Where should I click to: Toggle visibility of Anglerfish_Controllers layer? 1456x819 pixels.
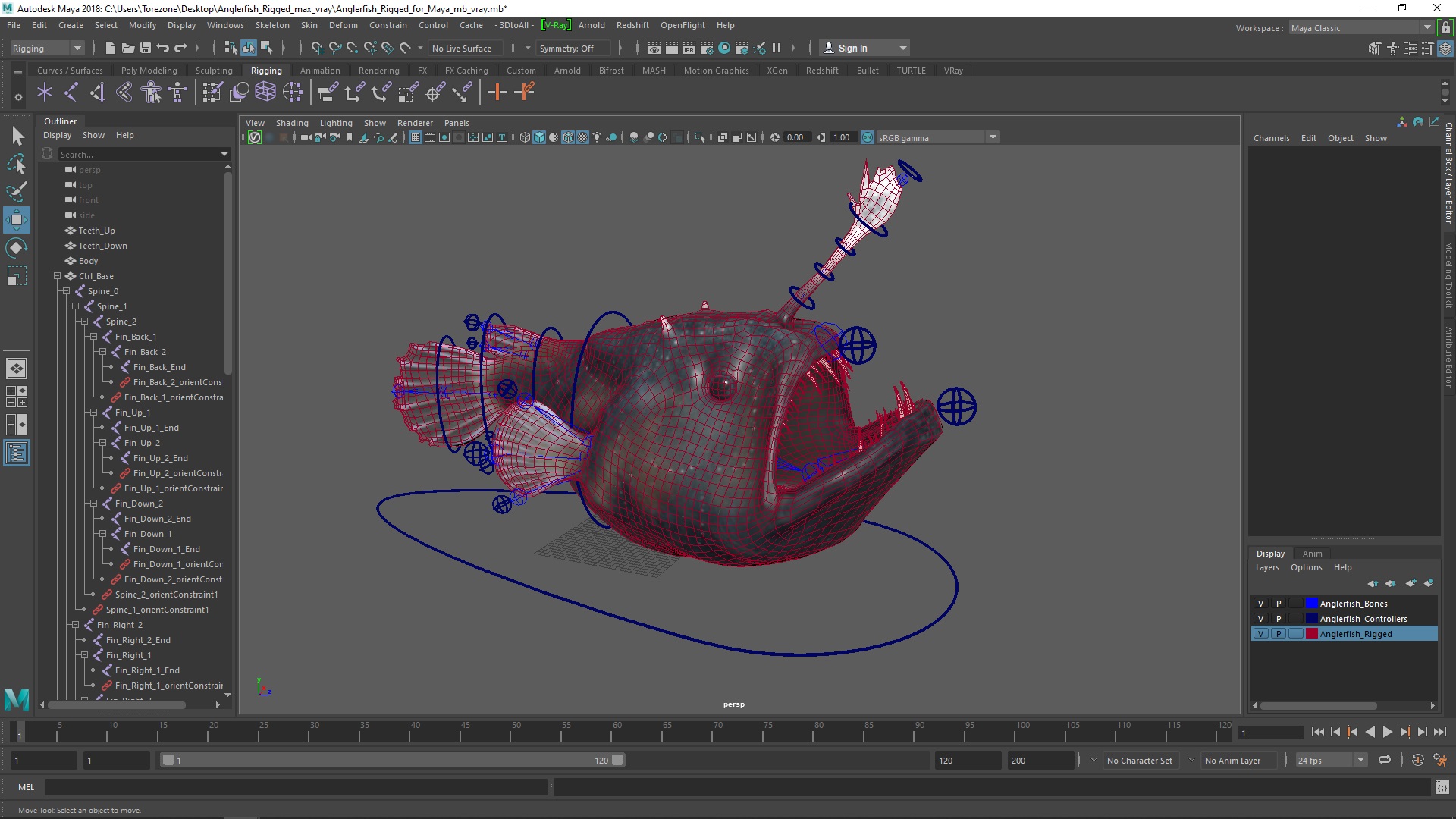pyautogui.click(x=1260, y=618)
